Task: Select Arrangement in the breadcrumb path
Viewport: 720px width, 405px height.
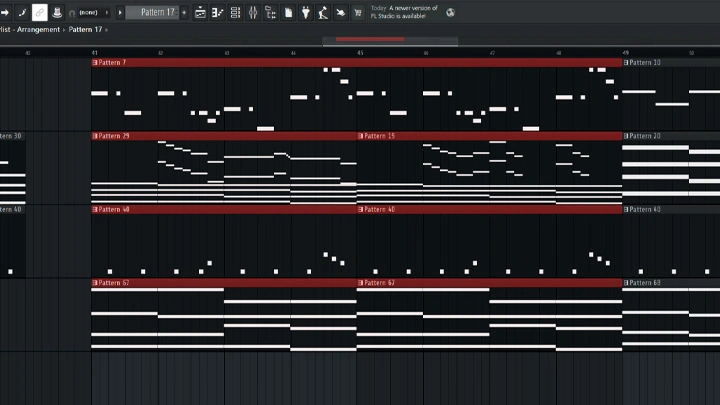Action: pyautogui.click(x=39, y=29)
